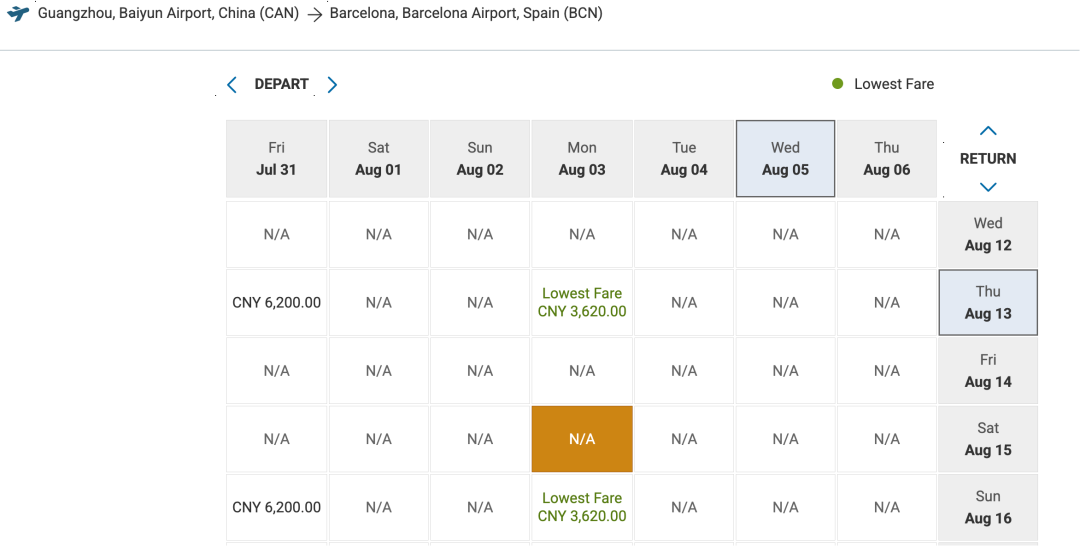Pick Lowest Fare CNY 3,620 returning Aug 13
The width and height of the screenshot is (1080, 546).
tap(582, 302)
